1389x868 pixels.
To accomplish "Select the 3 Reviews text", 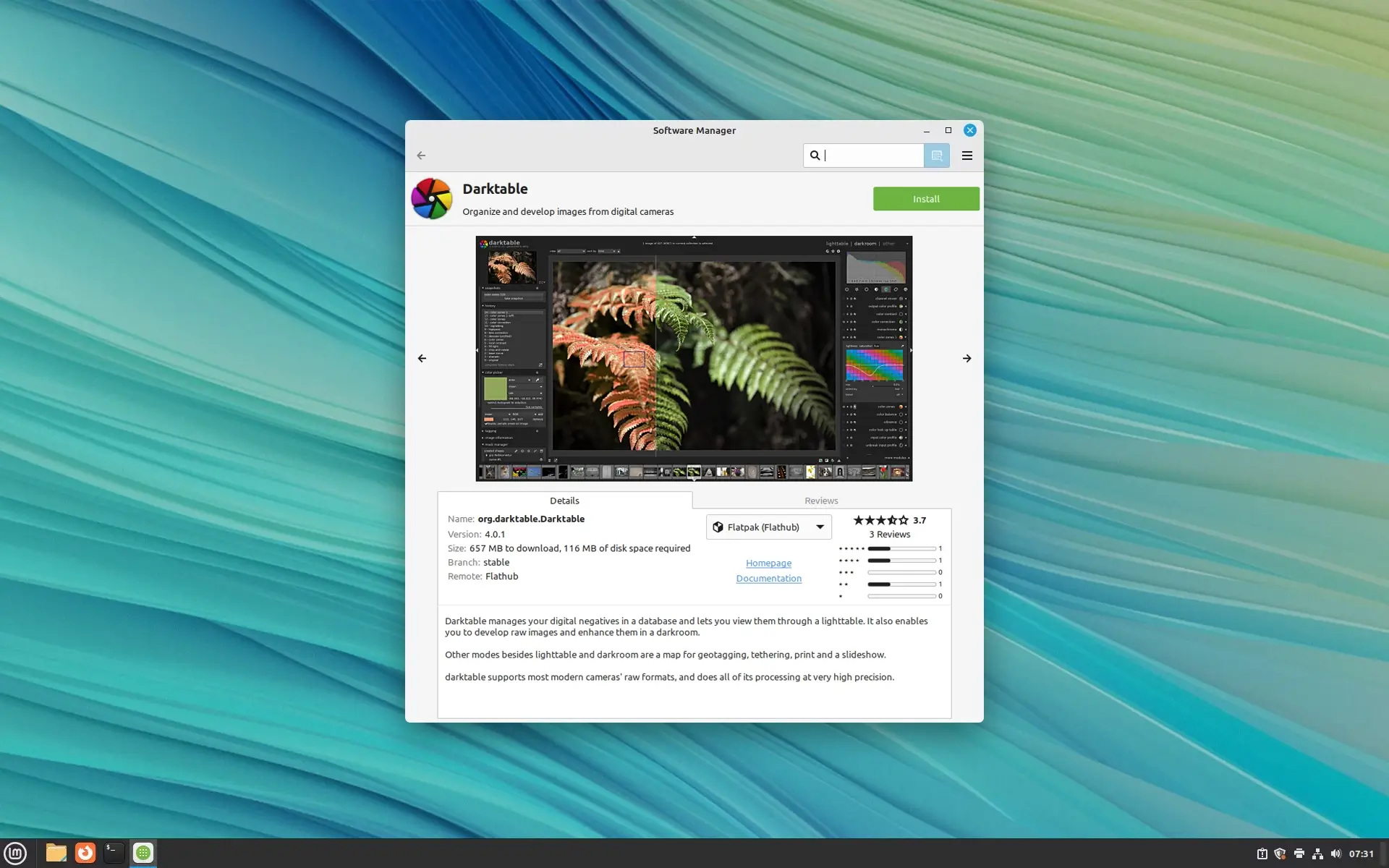I will click(889, 535).
